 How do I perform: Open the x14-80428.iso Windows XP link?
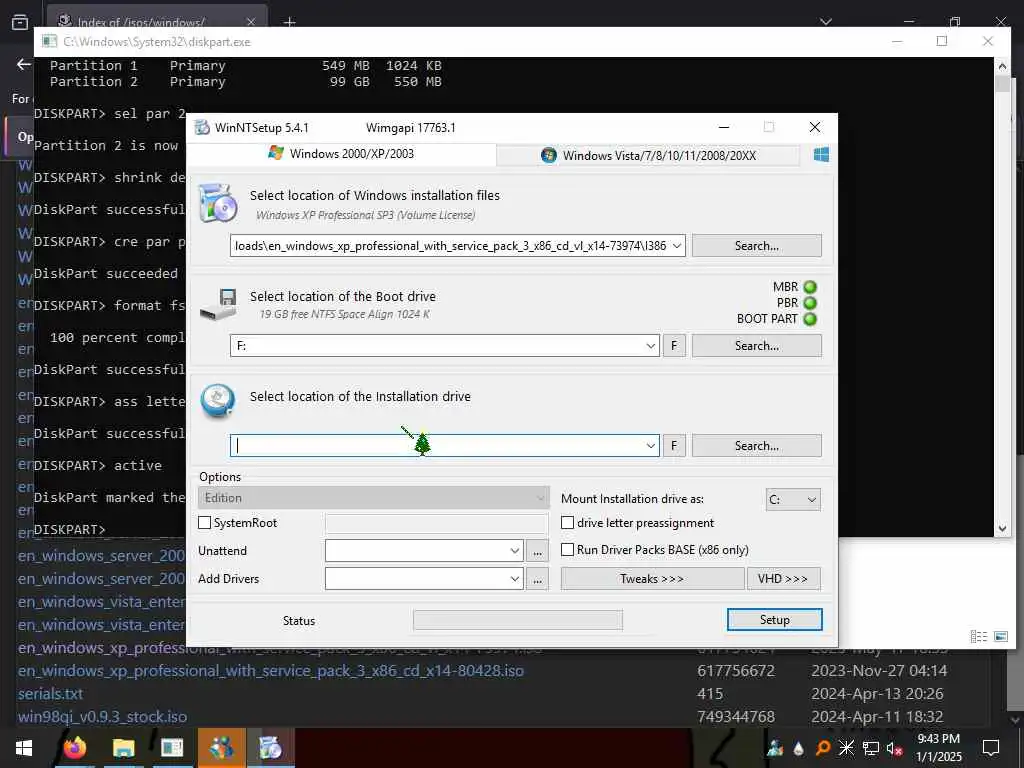tap(270, 671)
